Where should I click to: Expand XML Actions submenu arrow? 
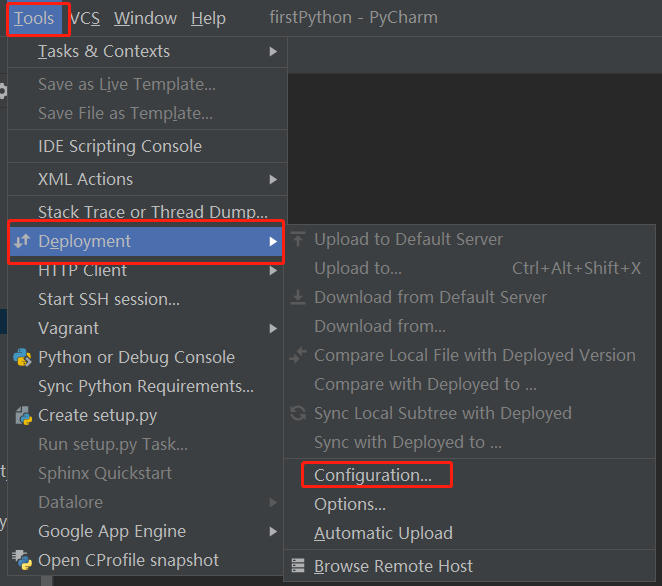coord(273,179)
